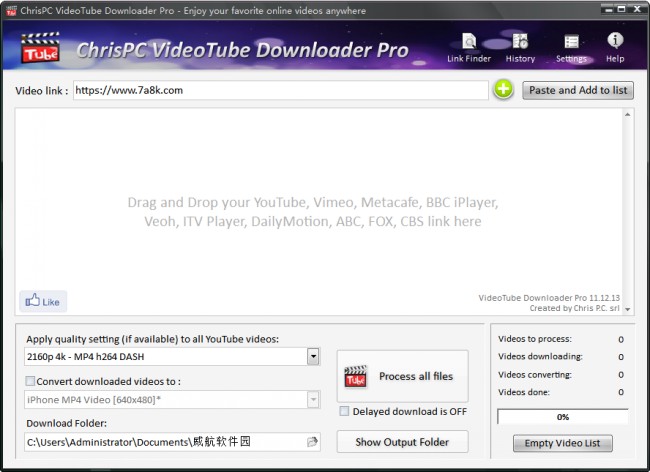Viewport: 650px width, 472px height.
Task: Open the download History
Action: coord(520,47)
